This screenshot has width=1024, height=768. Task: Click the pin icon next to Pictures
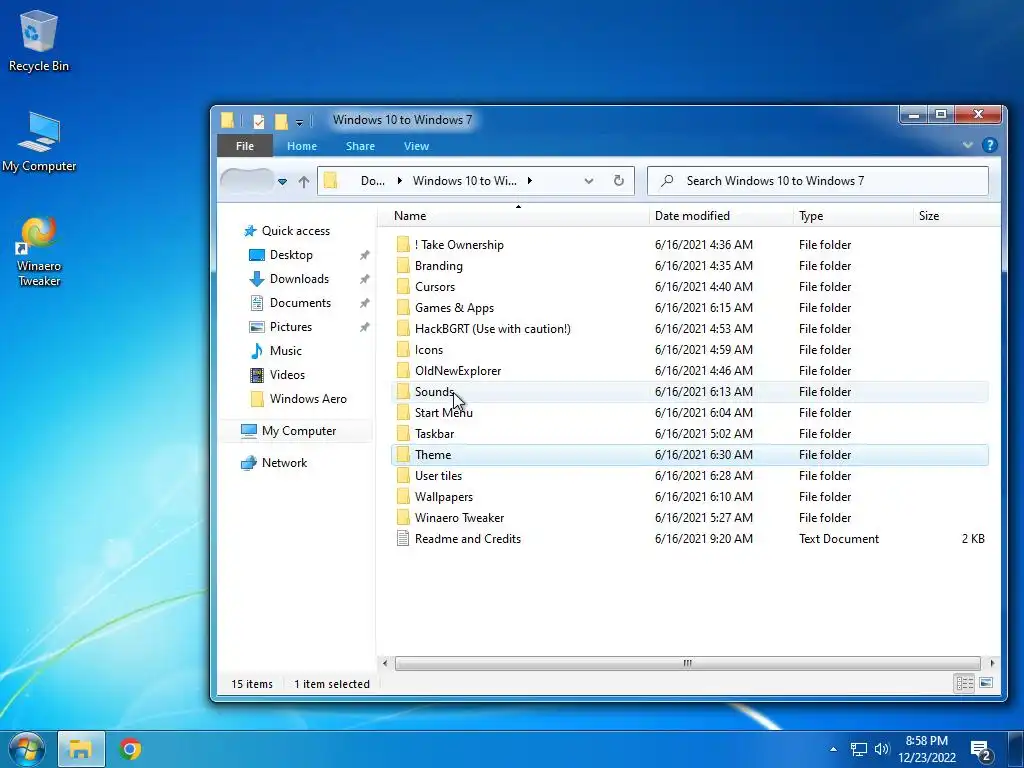pos(364,327)
